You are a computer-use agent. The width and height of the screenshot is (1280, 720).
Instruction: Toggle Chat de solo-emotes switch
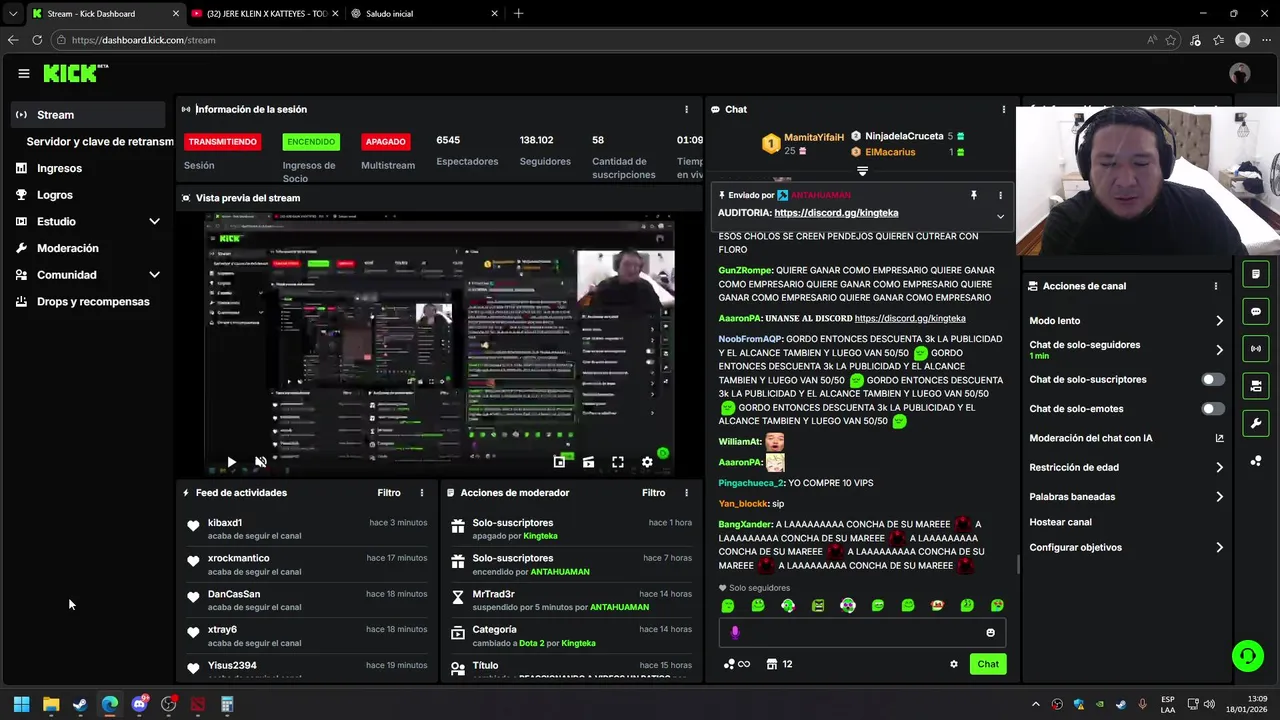(x=1213, y=408)
